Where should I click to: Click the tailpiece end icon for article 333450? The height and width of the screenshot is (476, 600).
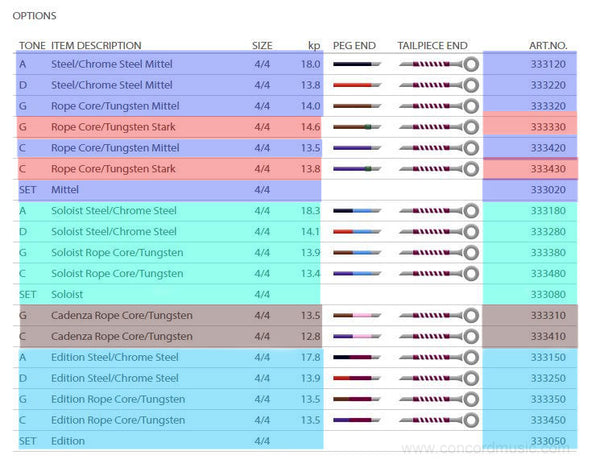[439, 420]
